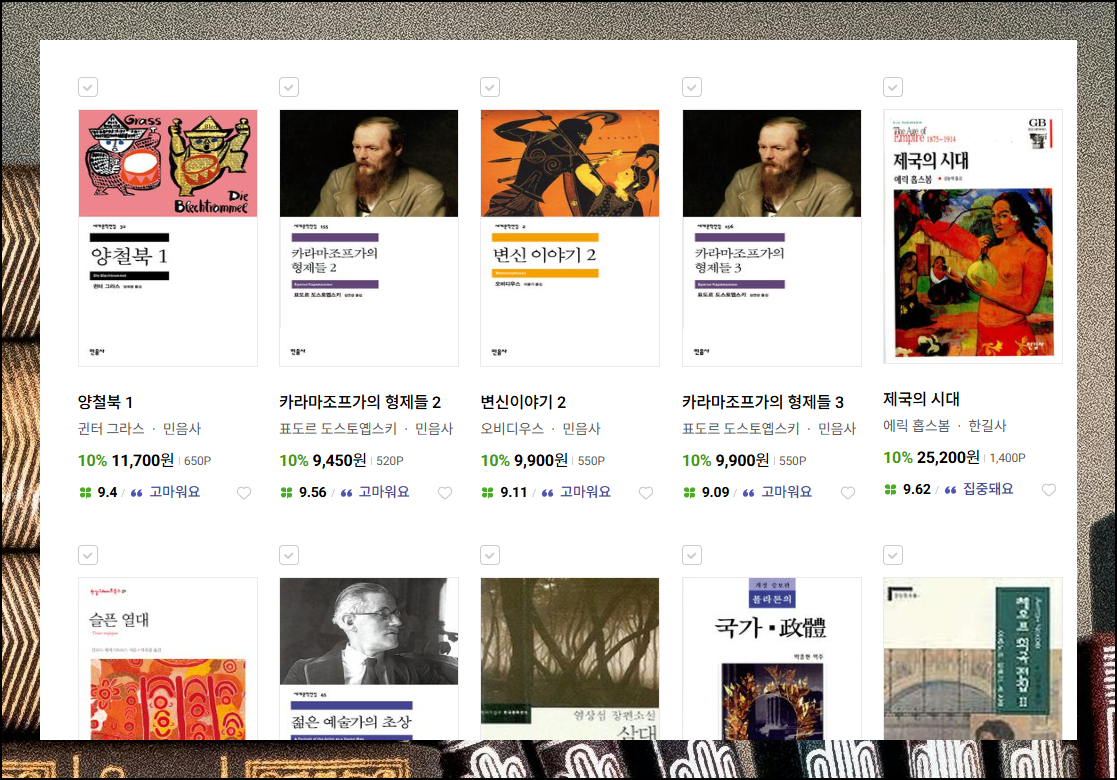Select publisher 한길사
Image resolution: width=1117 pixels, height=780 pixels.
click(x=987, y=426)
